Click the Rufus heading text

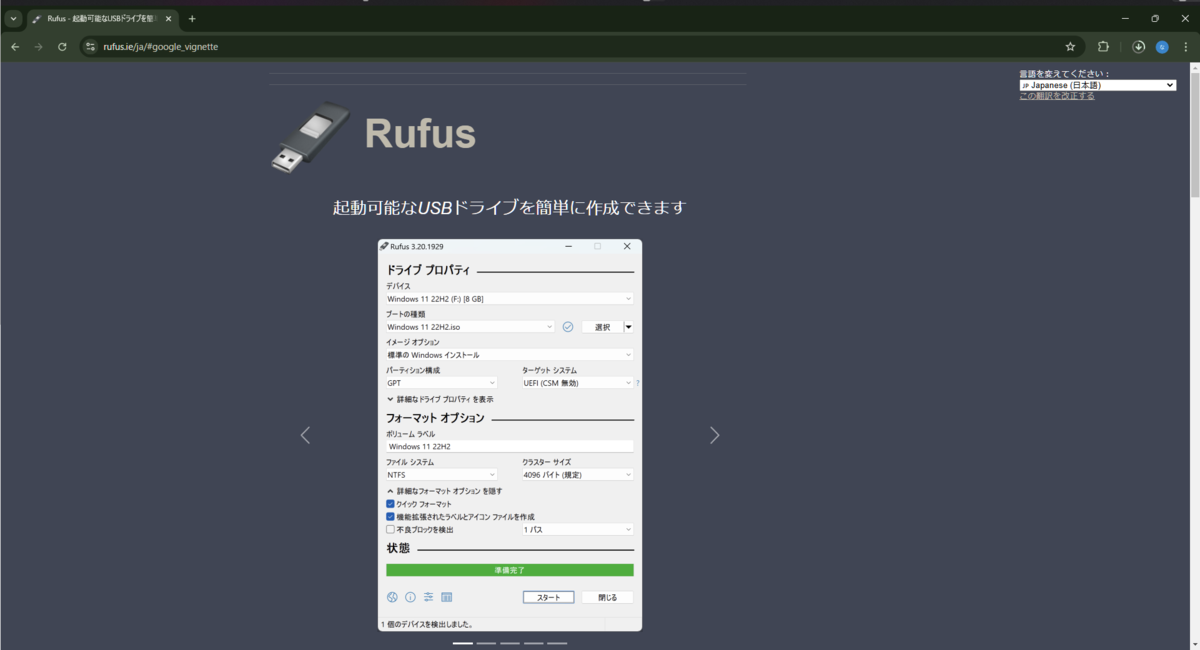pyautogui.click(x=420, y=133)
